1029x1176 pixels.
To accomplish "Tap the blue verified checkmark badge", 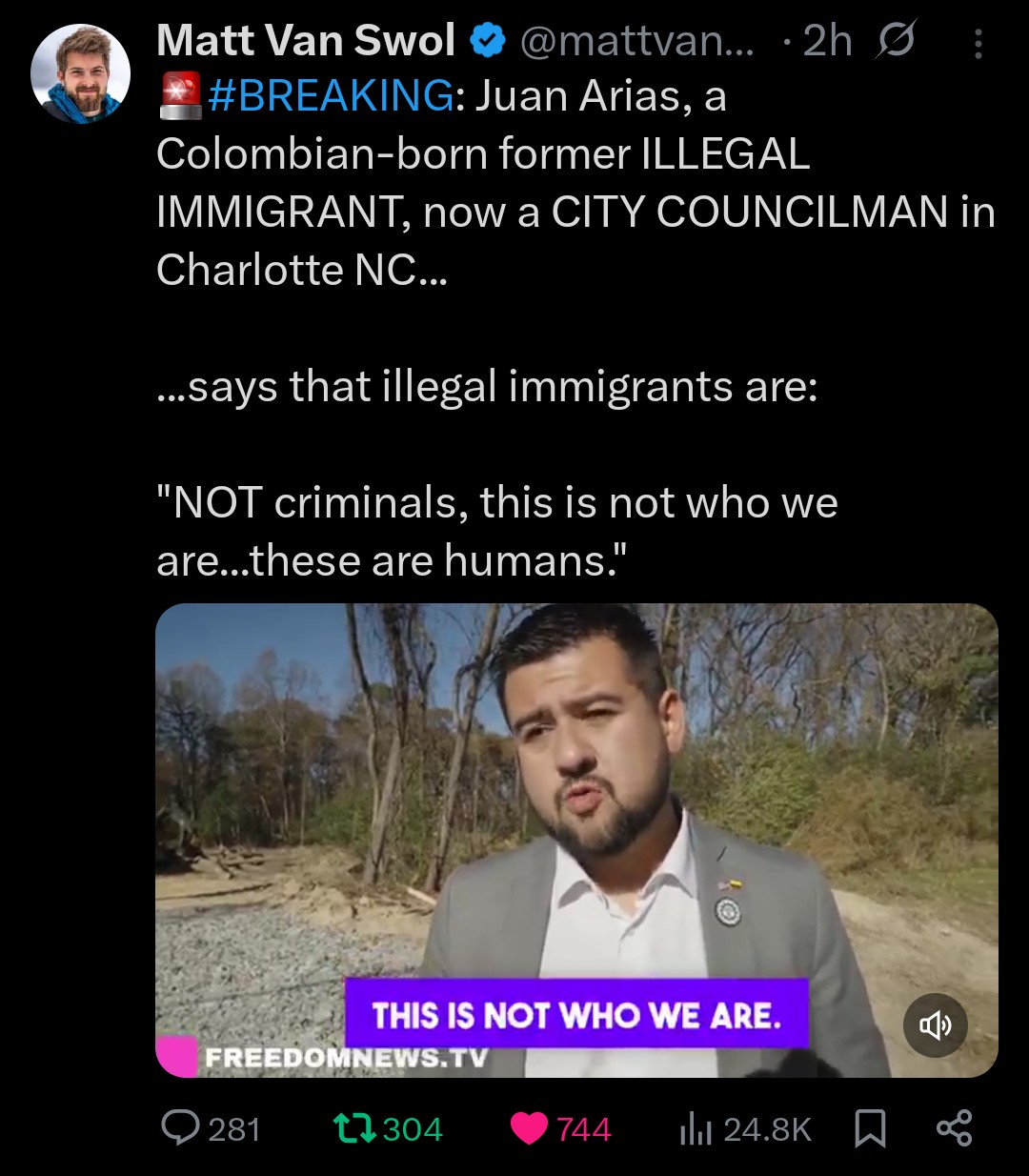I will click(489, 41).
